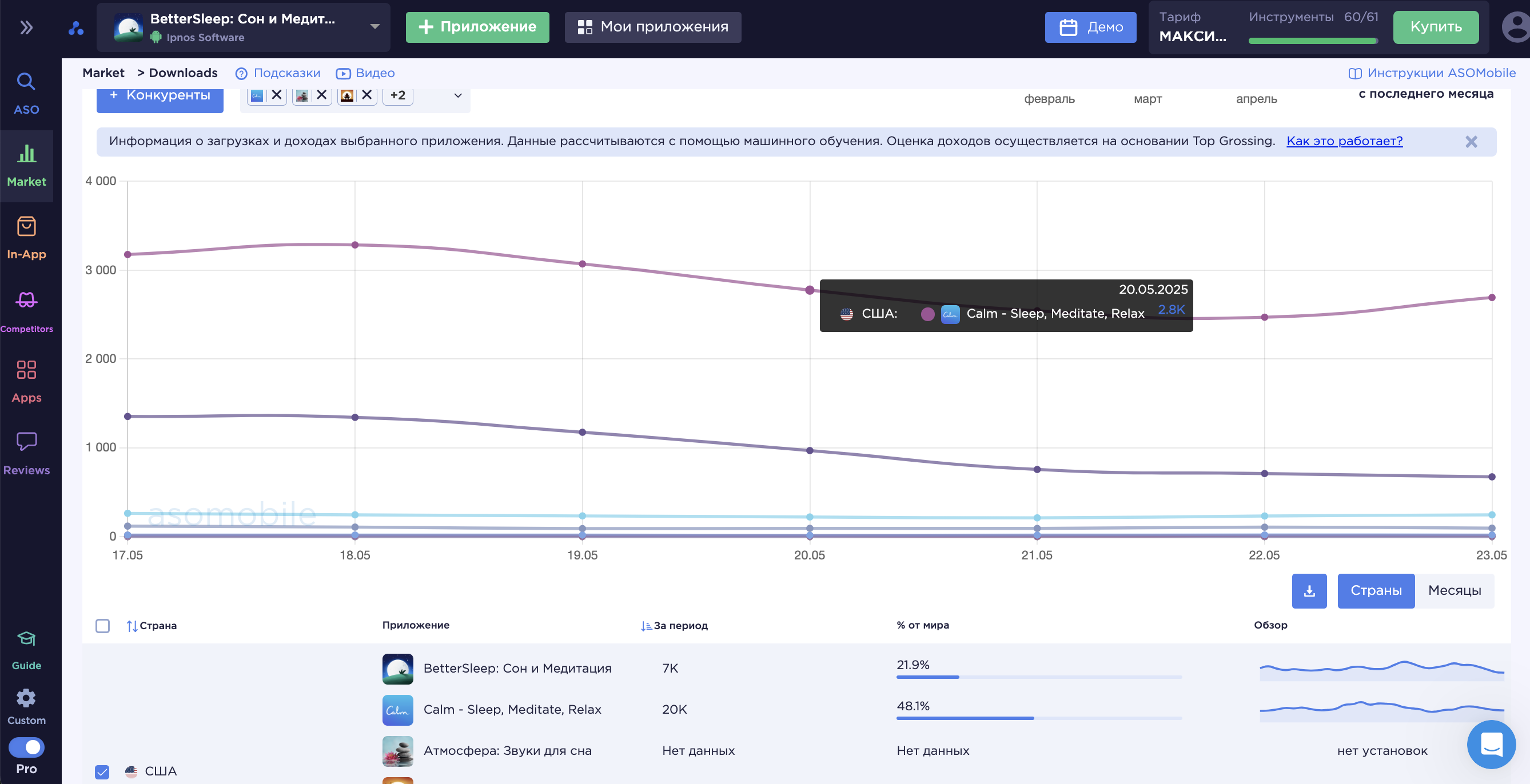The height and width of the screenshot is (784, 1530).
Task: Click the 7K period value for BetterSleep
Action: (x=670, y=669)
